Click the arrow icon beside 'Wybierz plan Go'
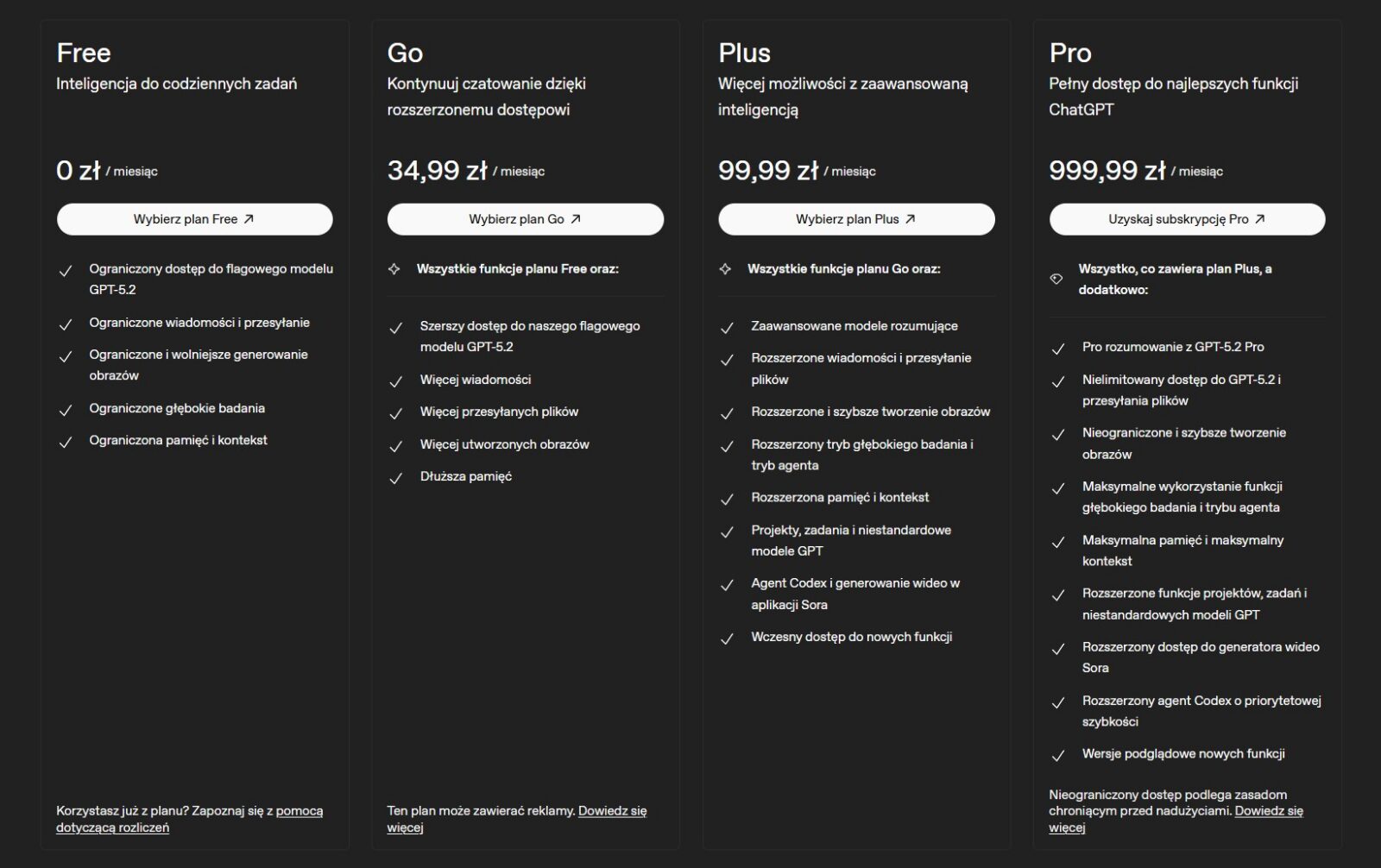 576,219
